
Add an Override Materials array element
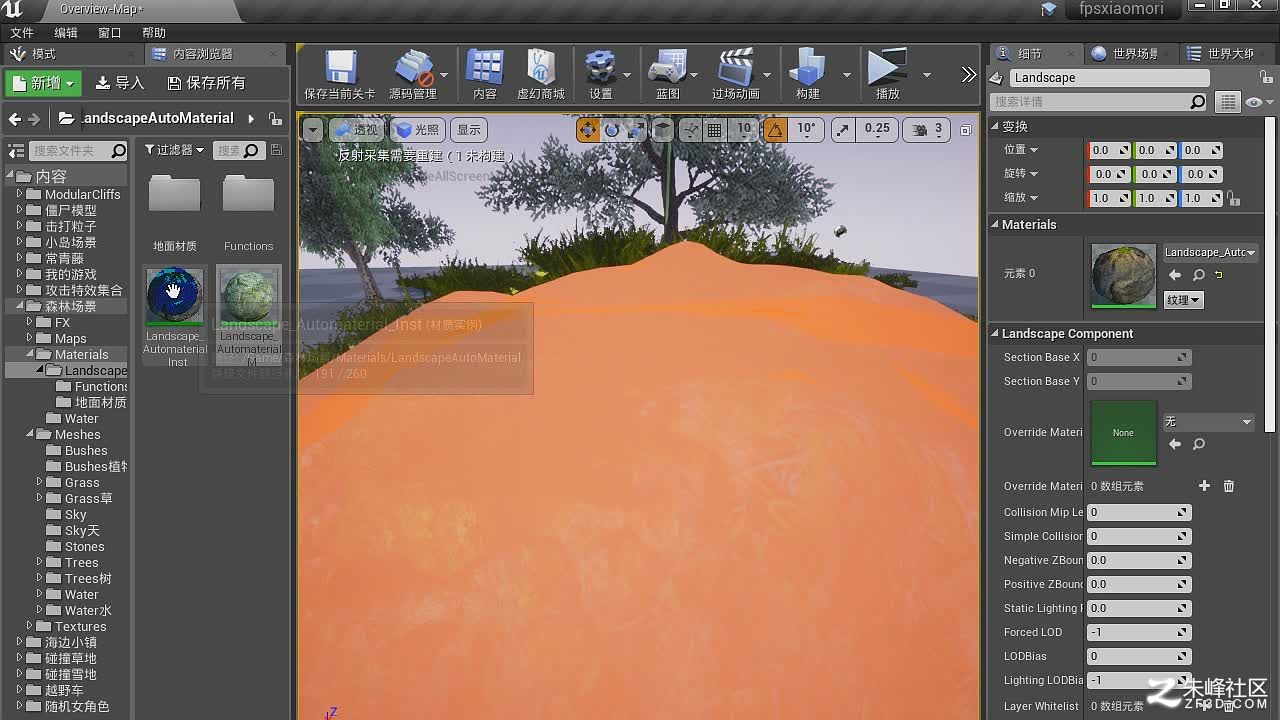[1204, 486]
